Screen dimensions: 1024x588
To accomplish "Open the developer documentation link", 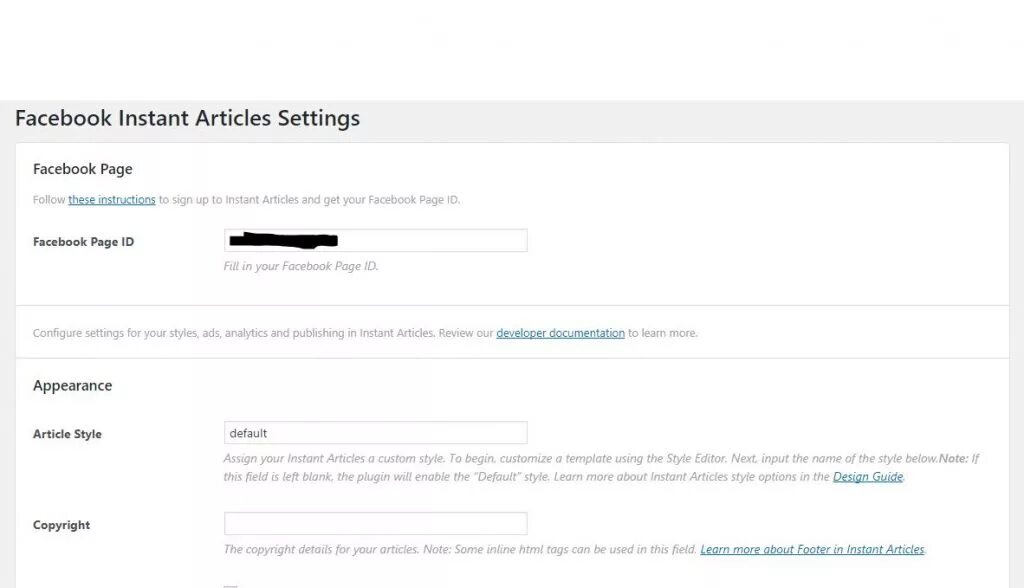I will pyautogui.click(x=560, y=333).
